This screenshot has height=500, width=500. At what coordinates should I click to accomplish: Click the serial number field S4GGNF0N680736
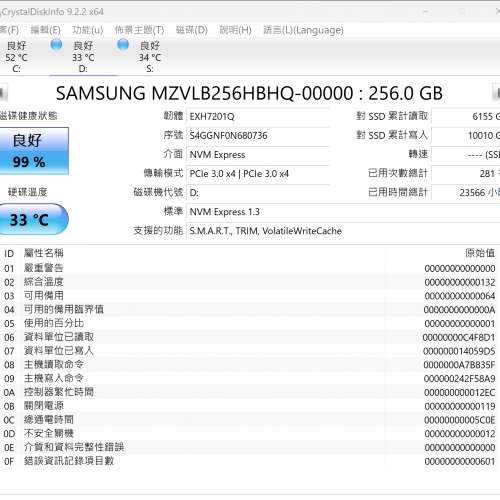click(x=258, y=136)
